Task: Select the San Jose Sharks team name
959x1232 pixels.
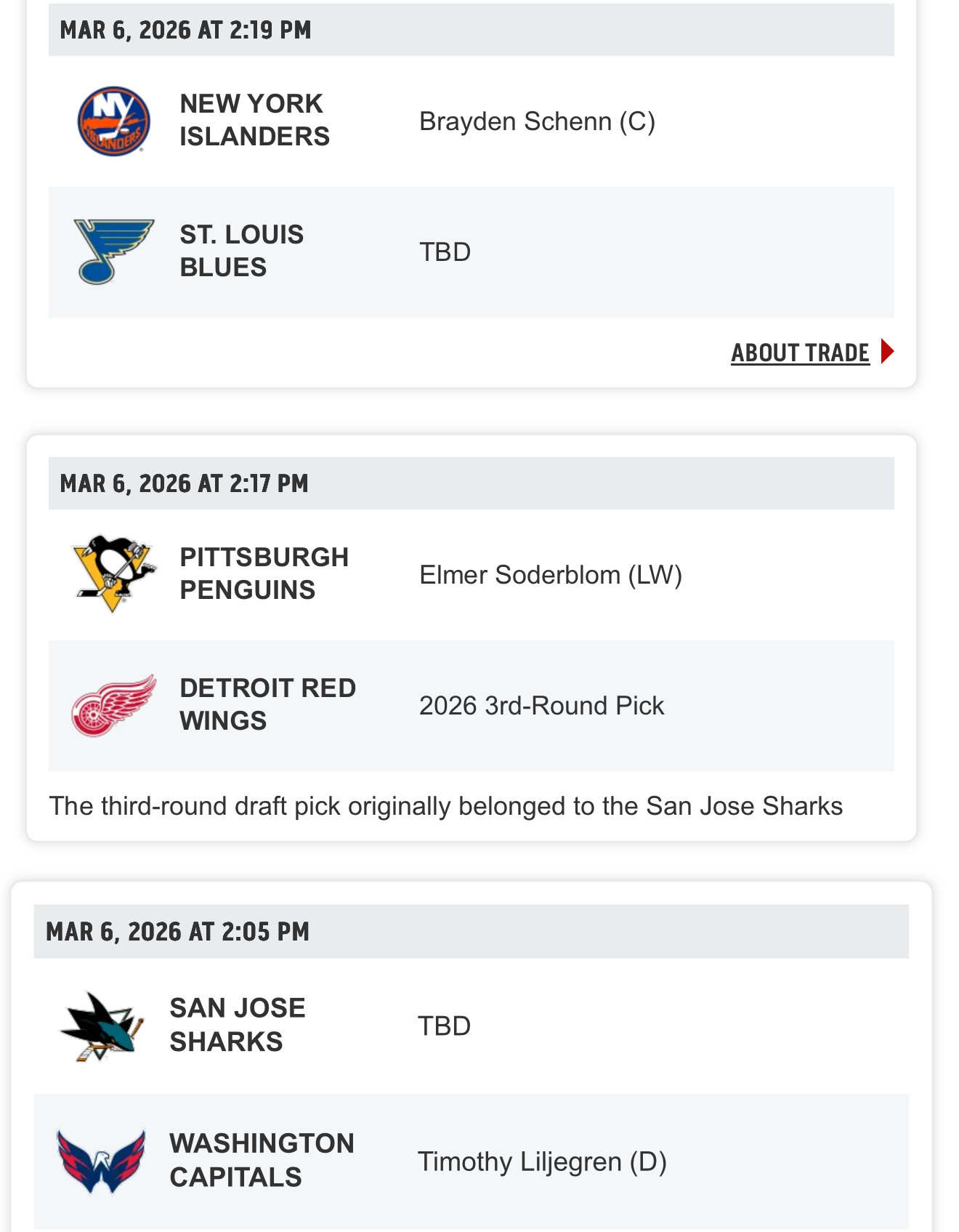Action: pyautogui.click(x=238, y=1025)
